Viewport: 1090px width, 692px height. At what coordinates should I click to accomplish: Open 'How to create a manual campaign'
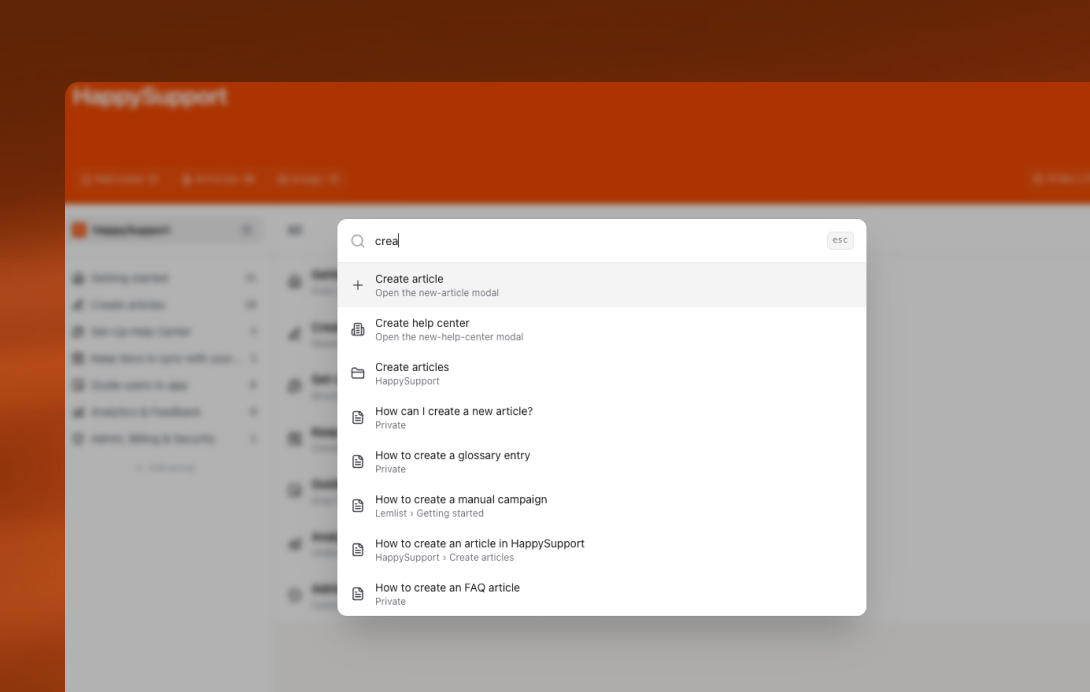[601, 506]
